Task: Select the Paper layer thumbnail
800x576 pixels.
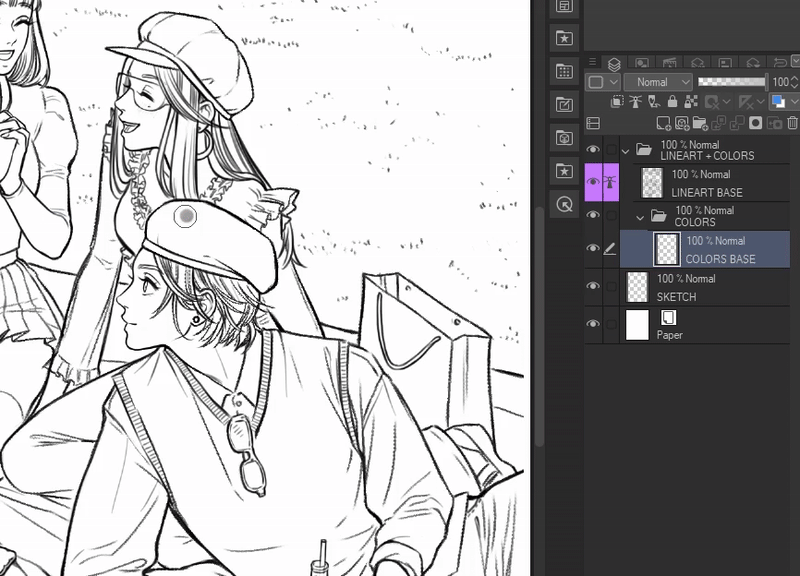Action: click(637, 324)
